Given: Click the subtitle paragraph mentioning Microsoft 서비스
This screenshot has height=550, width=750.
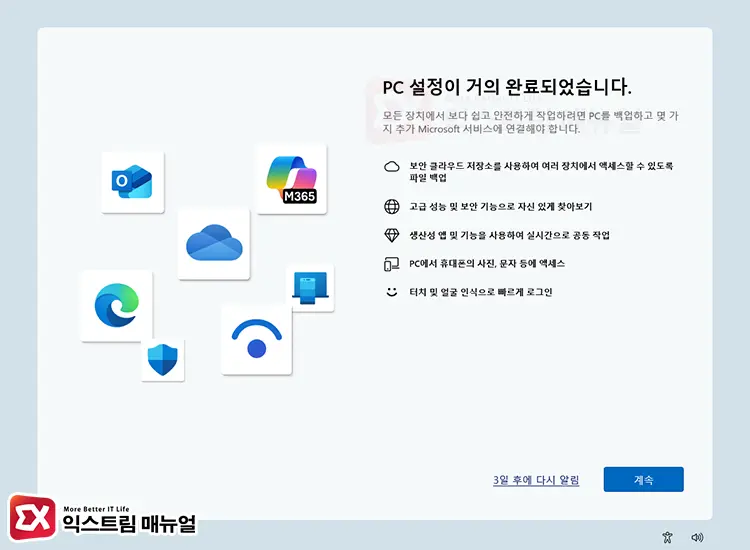Looking at the screenshot, I should coord(530,122).
